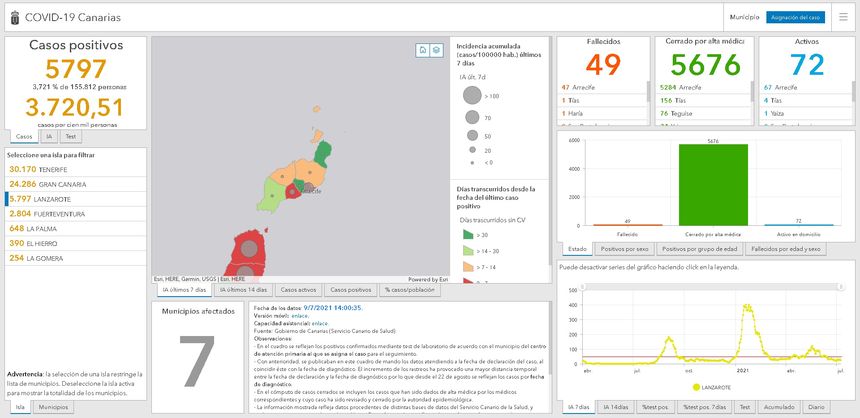860x418 pixels.
Task: Open the map layers list icon
Action: (x=436, y=50)
